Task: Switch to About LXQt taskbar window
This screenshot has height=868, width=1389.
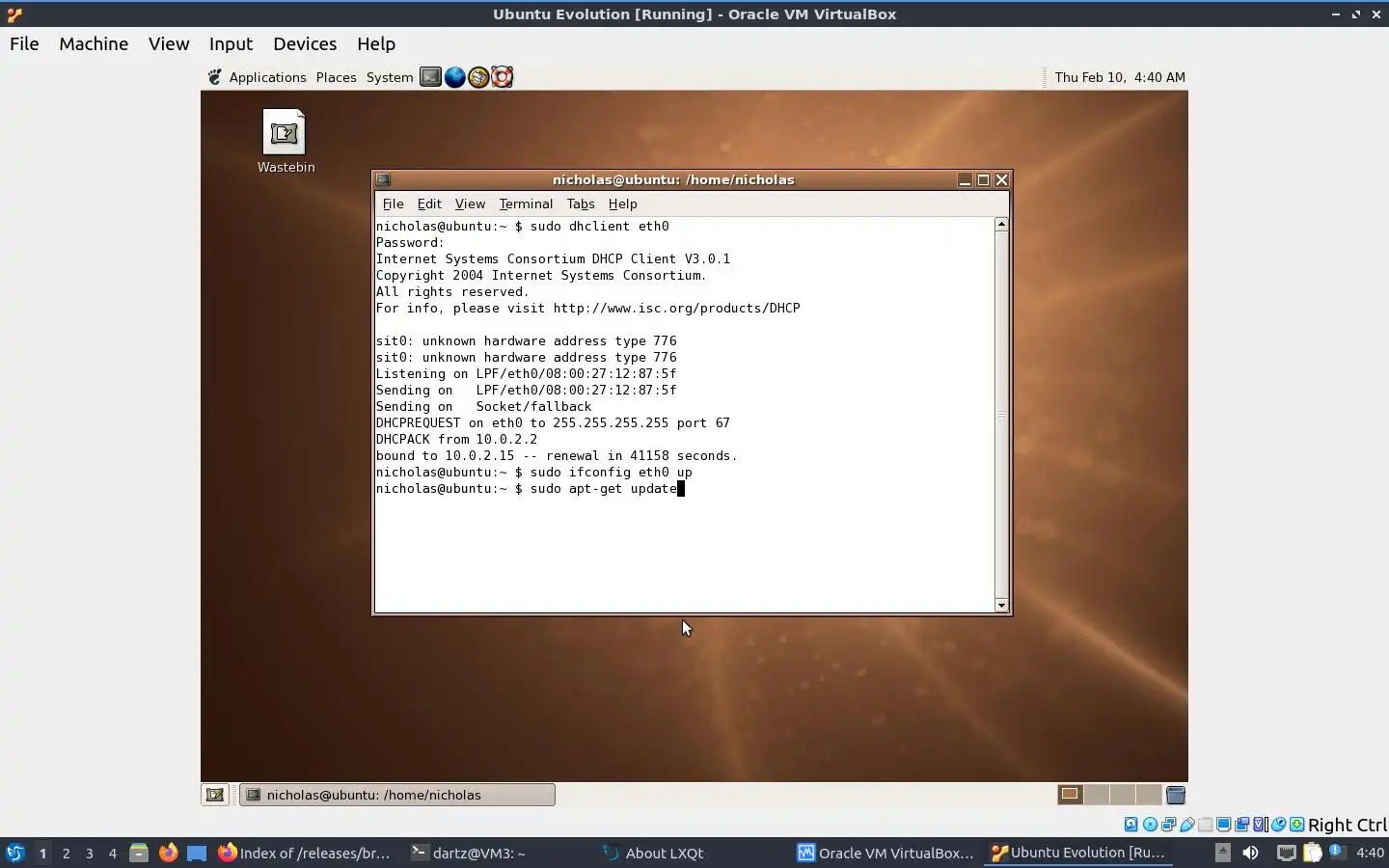Action: pyautogui.click(x=653, y=853)
